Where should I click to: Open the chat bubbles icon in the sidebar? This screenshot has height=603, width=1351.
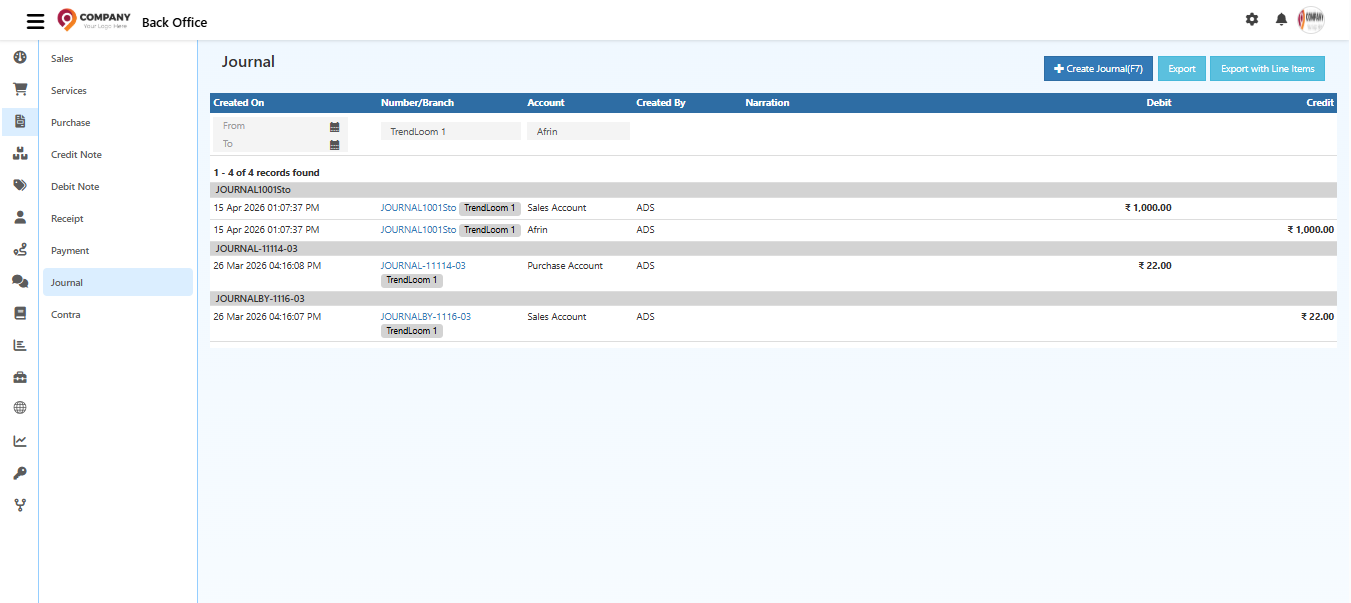click(x=19, y=281)
